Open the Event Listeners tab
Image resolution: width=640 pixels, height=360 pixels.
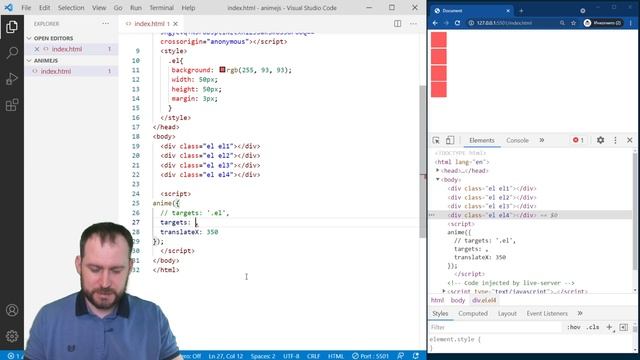click(547, 313)
